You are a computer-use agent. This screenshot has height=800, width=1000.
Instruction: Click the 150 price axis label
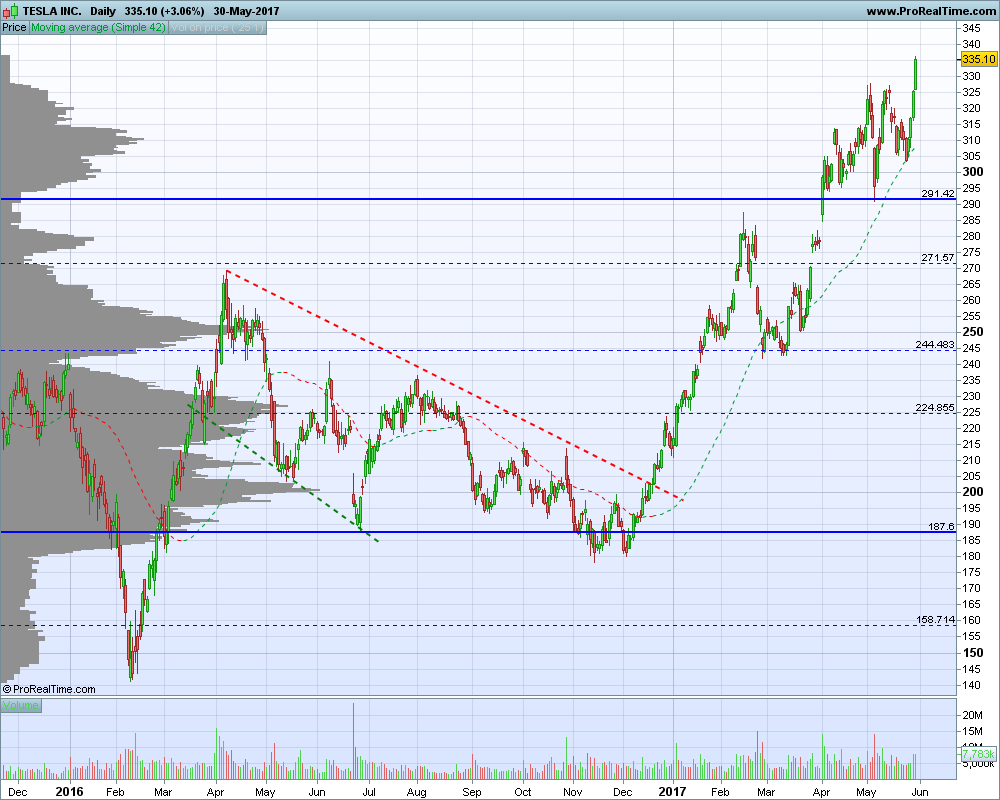click(973, 653)
